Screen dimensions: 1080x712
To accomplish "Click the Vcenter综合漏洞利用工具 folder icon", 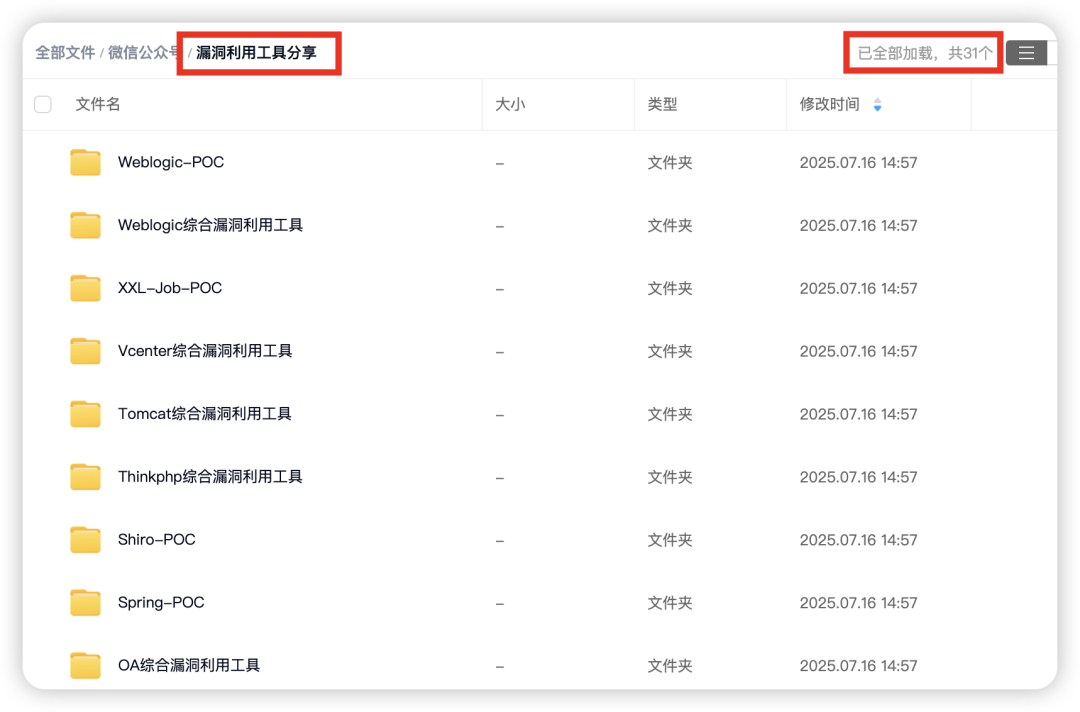I will click(x=85, y=351).
